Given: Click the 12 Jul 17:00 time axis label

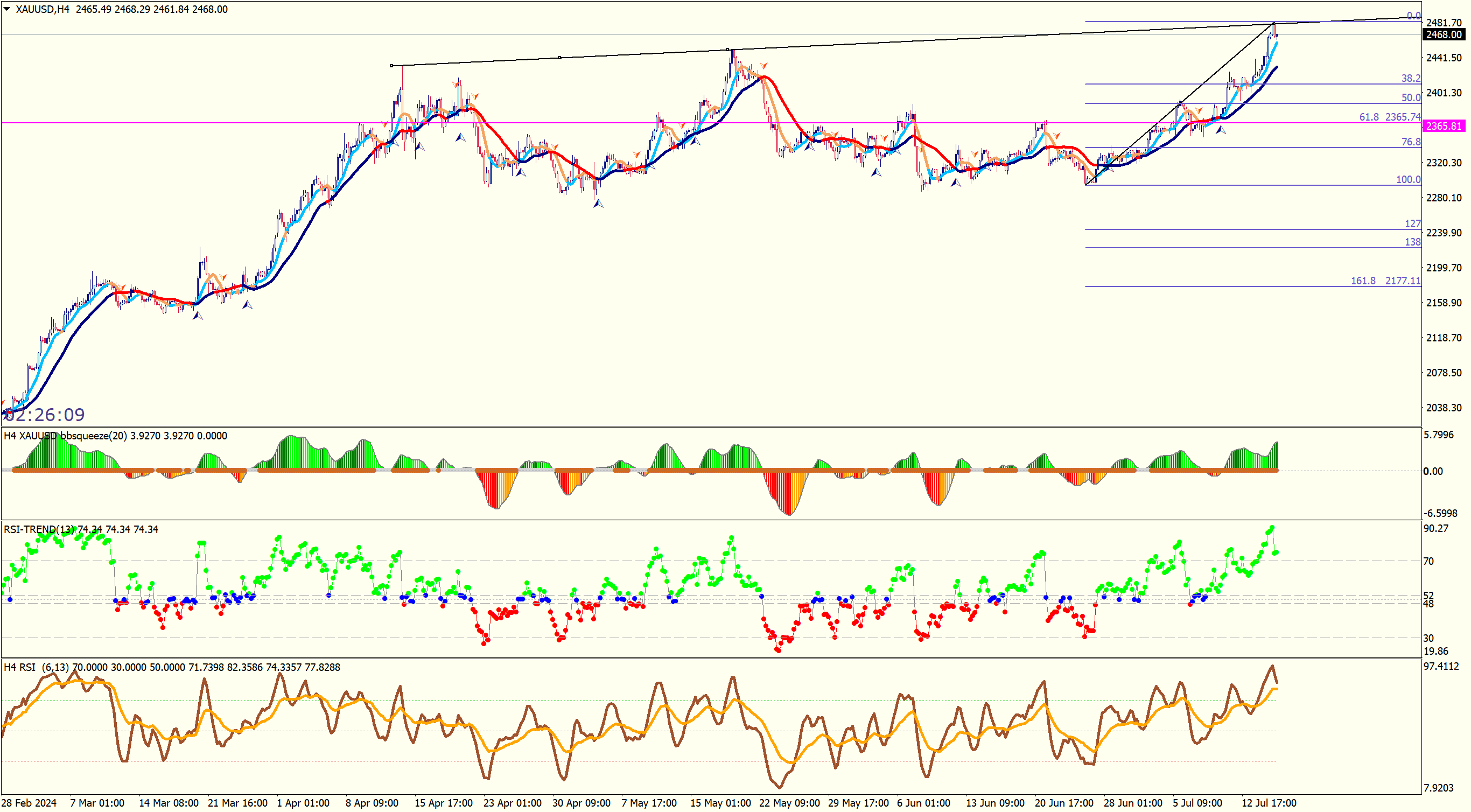Looking at the screenshot, I should coord(1269,803).
